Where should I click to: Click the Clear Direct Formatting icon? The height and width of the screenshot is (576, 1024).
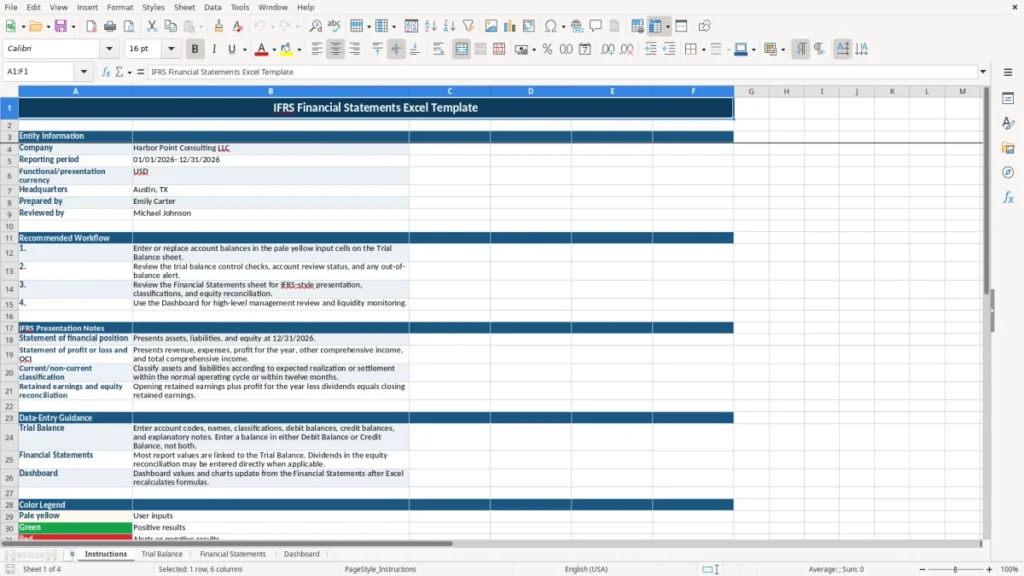tap(238, 26)
